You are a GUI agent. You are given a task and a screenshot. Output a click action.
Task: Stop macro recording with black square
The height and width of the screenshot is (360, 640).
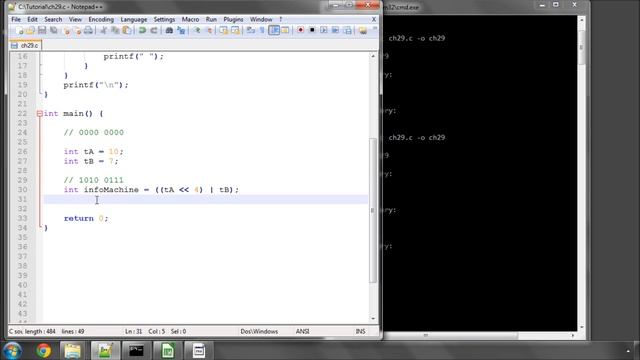coord(312,30)
